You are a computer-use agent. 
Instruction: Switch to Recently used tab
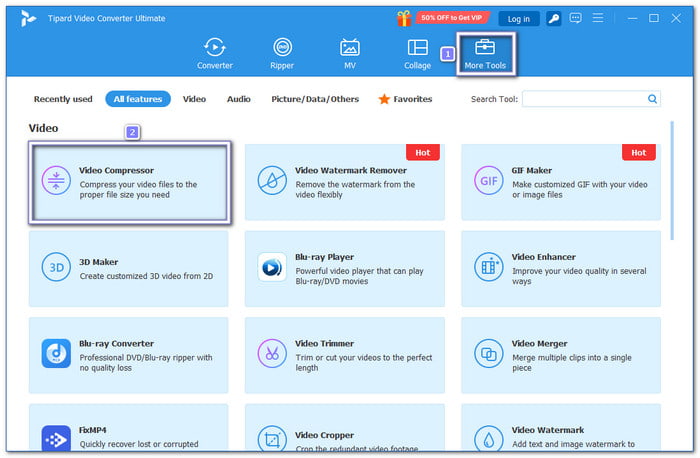63,99
